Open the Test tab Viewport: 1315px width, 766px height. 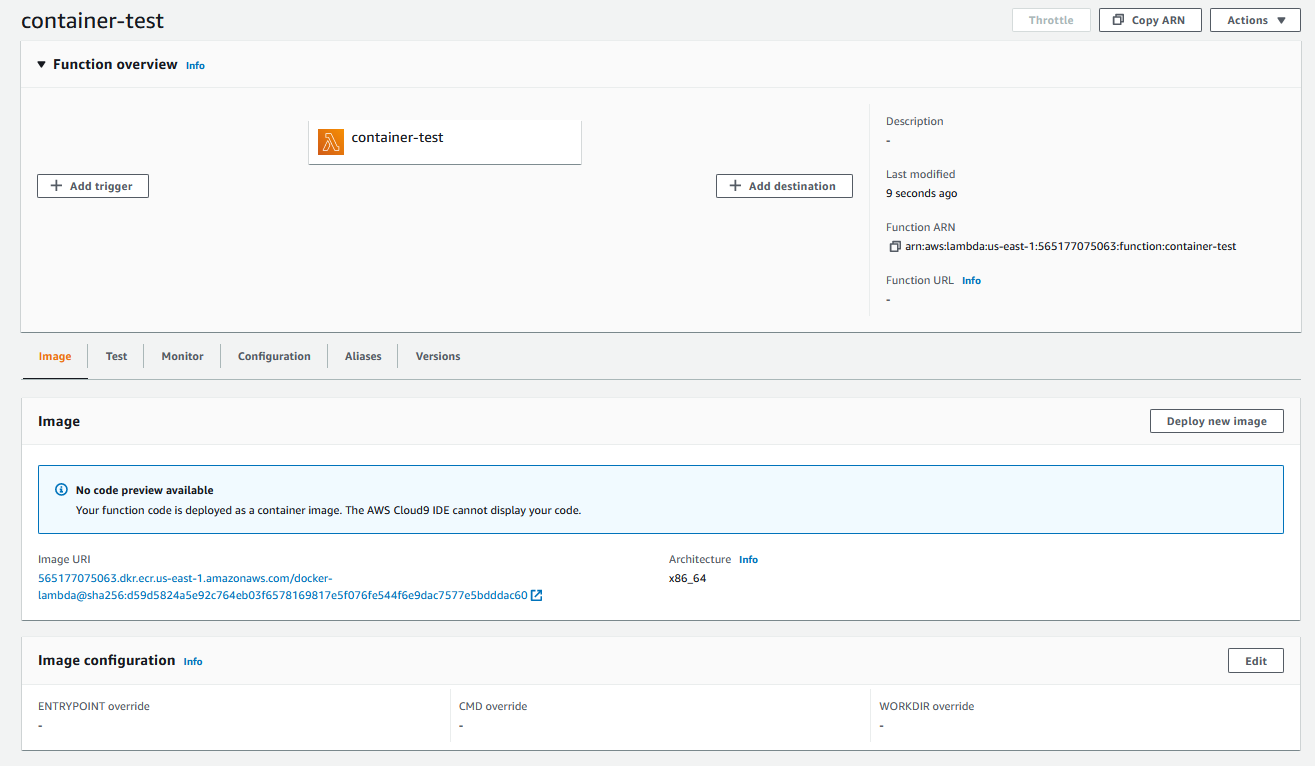pyautogui.click(x=116, y=356)
